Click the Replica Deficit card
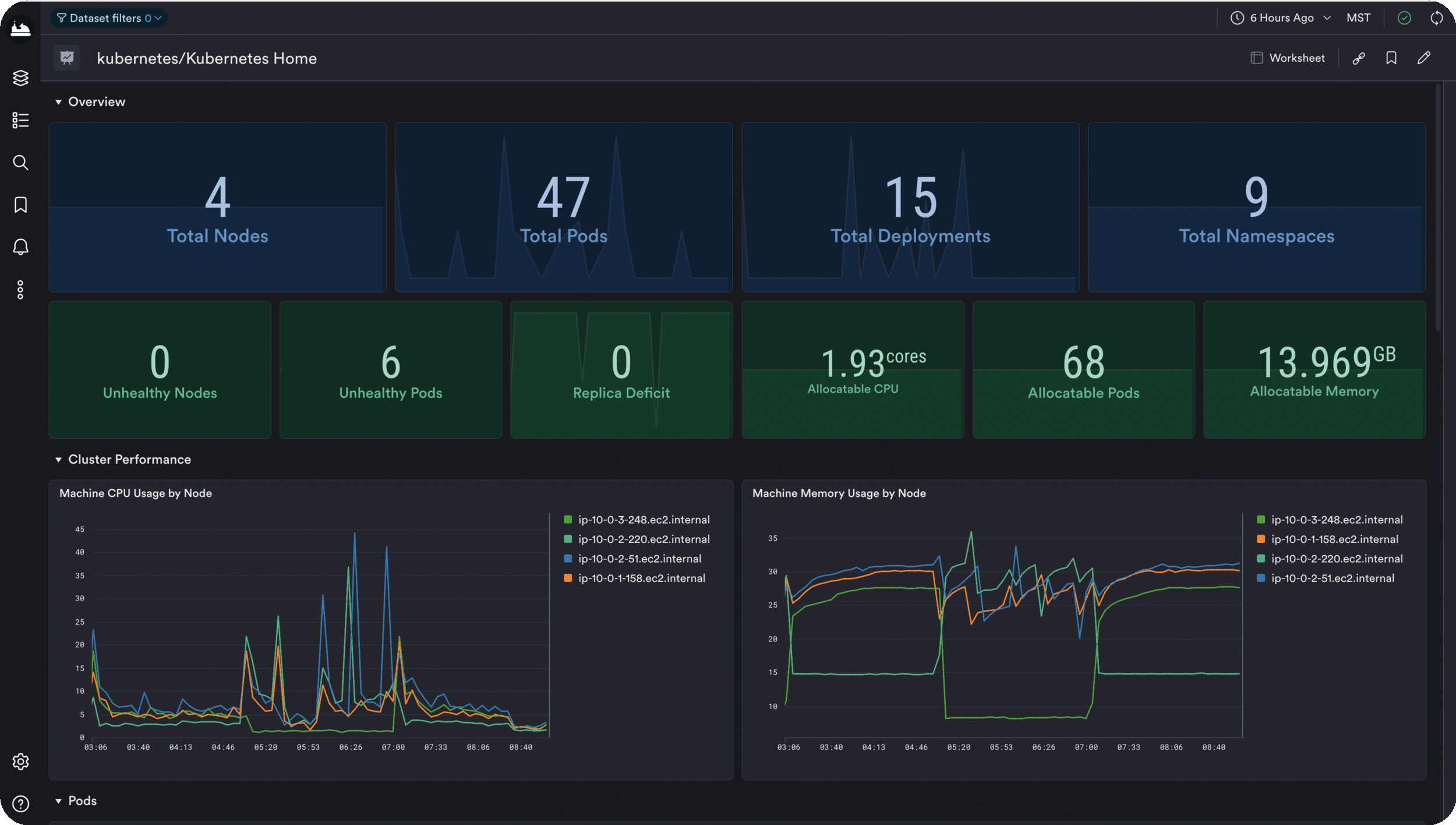This screenshot has width=1456, height=825. tap(621, 370)
